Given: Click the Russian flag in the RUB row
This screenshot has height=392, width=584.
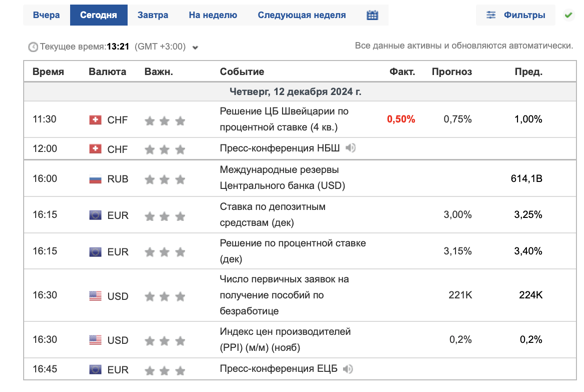Looking at the screenshot, I should click(x=95, y=179).
